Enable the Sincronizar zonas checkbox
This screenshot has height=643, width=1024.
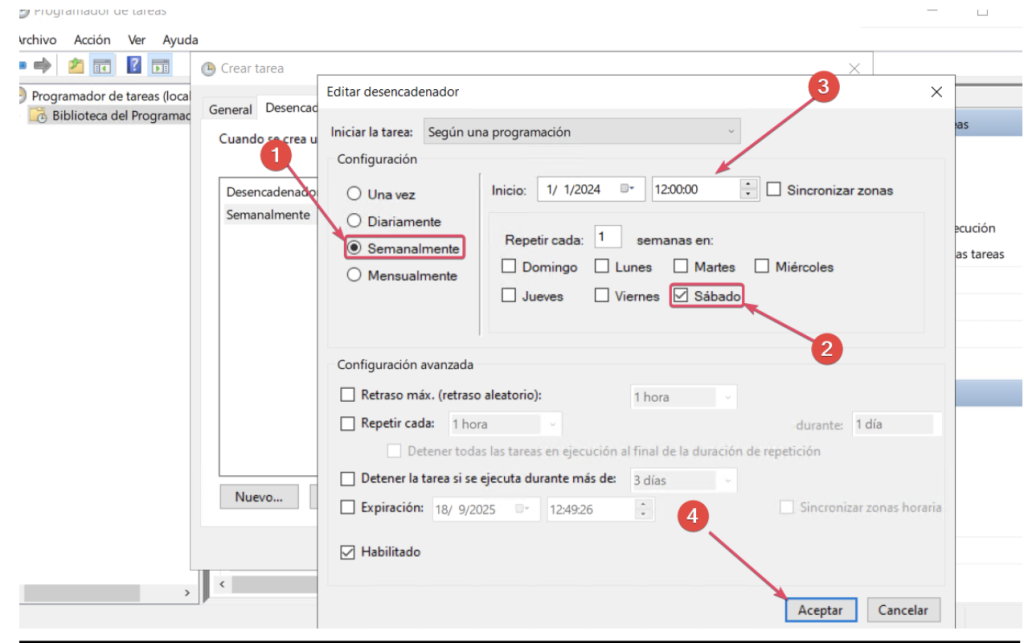pos(774,190)
